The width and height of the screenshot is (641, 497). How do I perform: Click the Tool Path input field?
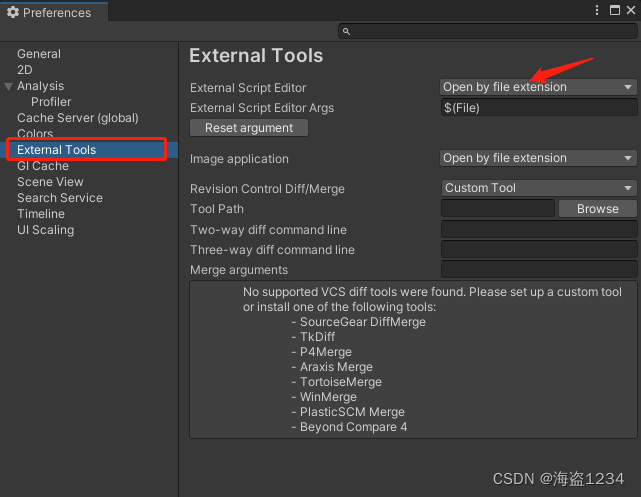498,208
